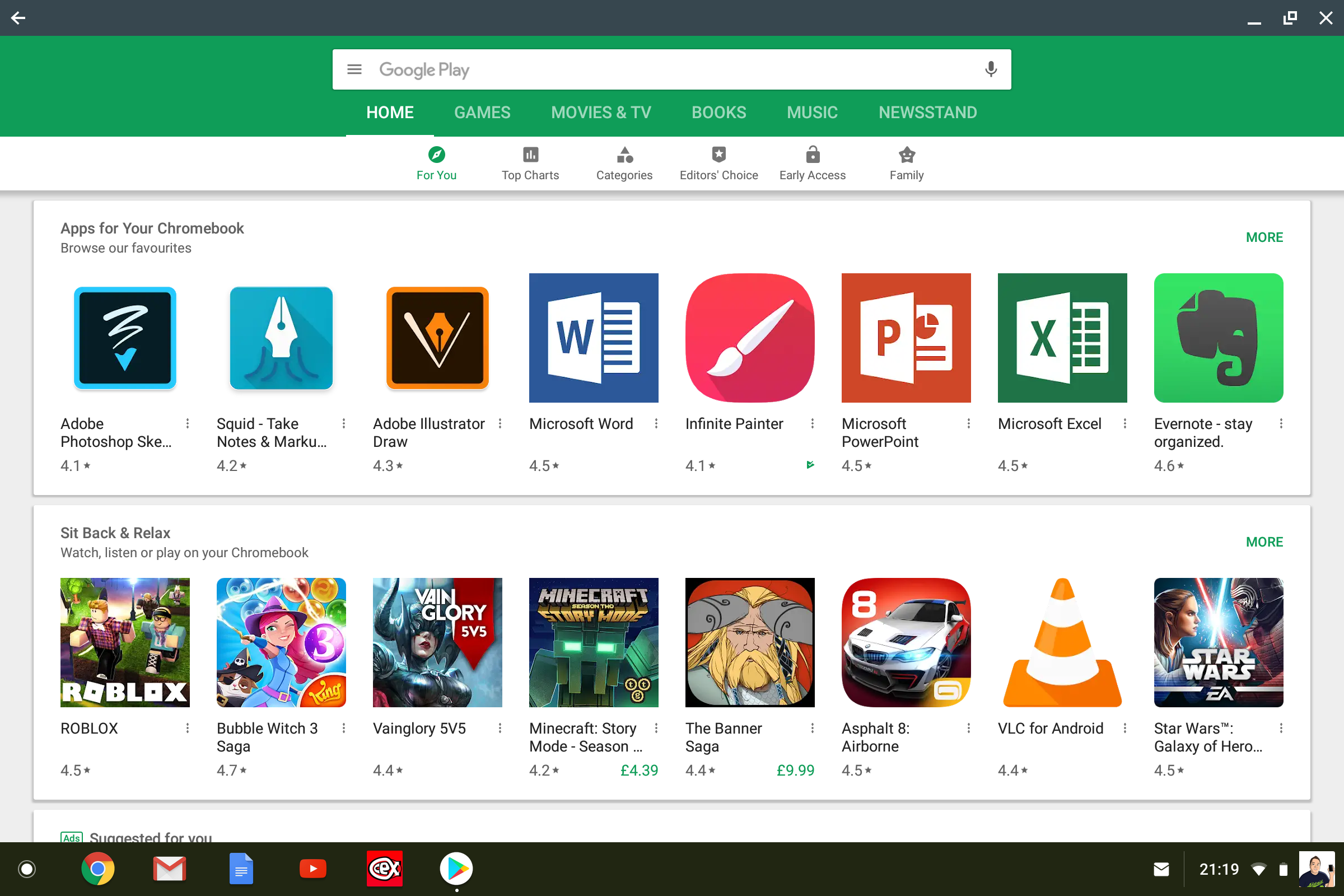The height and width of the screenshot is (896, 1344).
Task: Select the For You section
Action: [437, 164]
